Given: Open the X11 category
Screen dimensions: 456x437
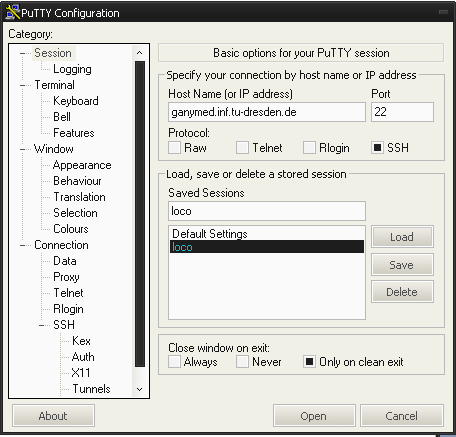Looking at the screenshot, I should [x=81, y=373].
